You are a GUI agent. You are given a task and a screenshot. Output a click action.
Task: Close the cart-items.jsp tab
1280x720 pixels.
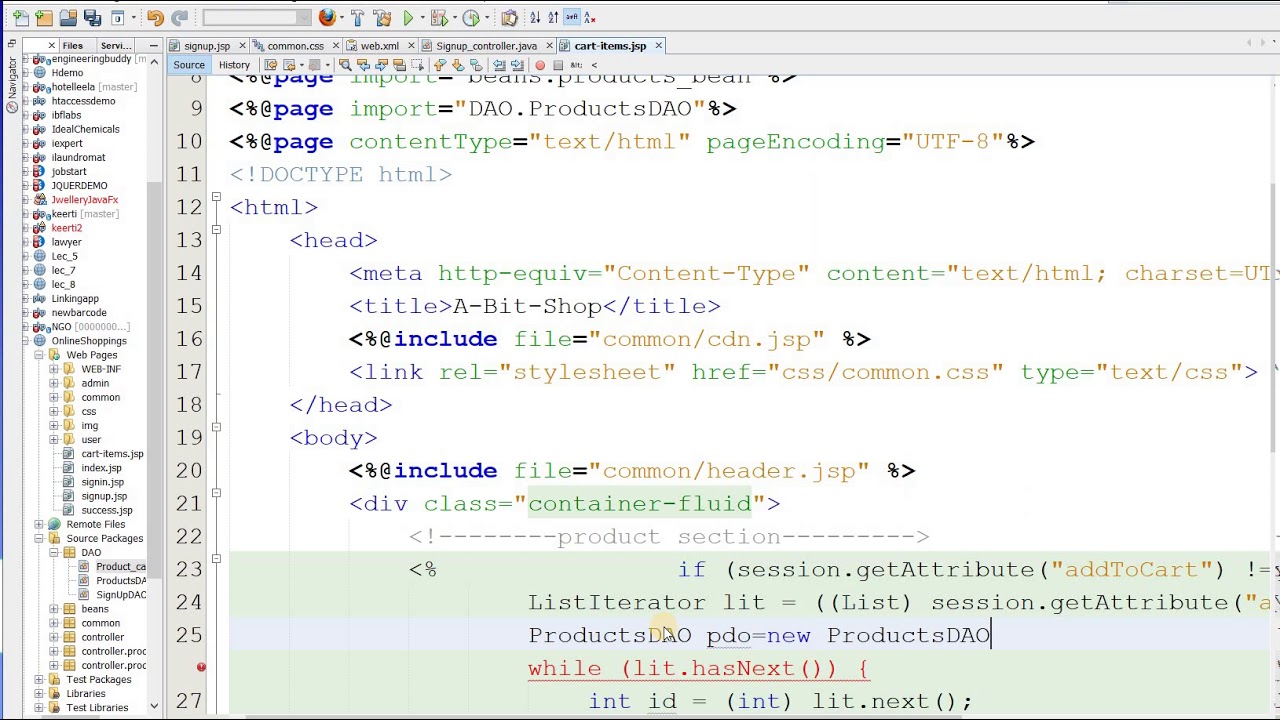point(658,46)
